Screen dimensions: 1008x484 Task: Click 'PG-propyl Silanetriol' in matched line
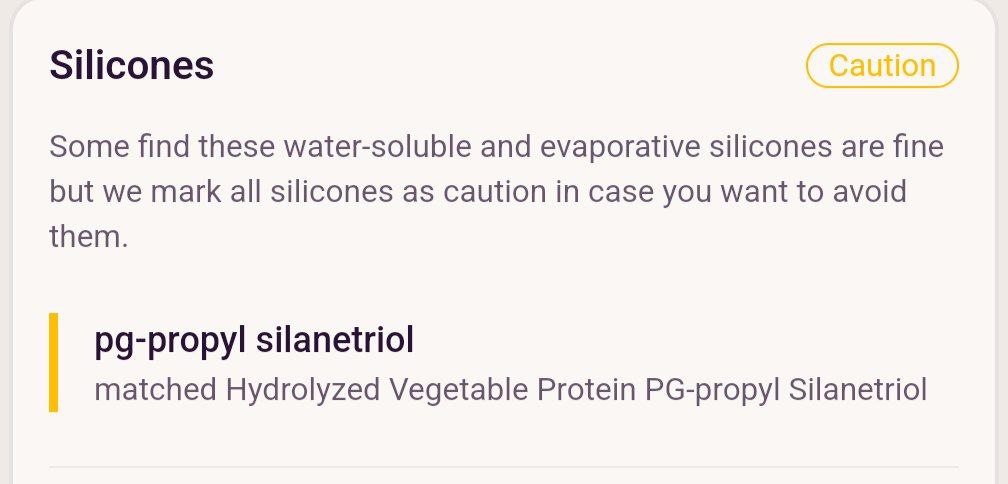pos(786,390)
